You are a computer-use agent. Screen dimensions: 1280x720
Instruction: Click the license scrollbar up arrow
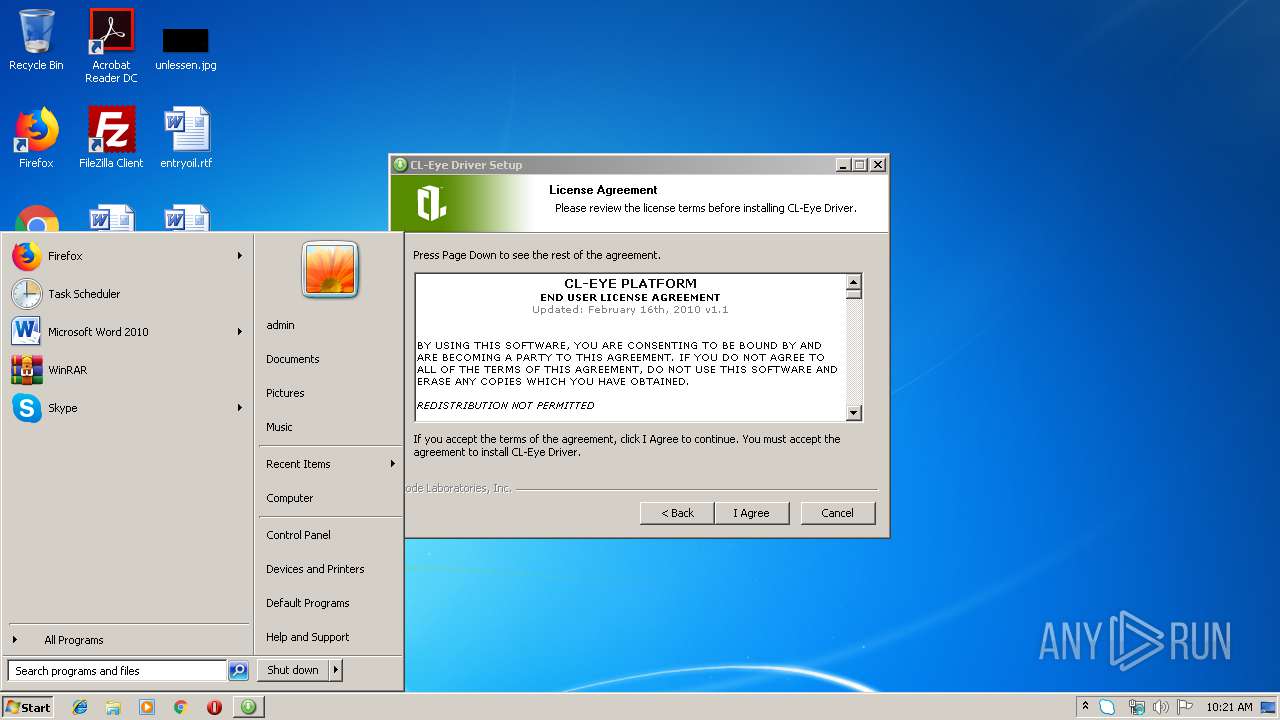pos(853,281)
